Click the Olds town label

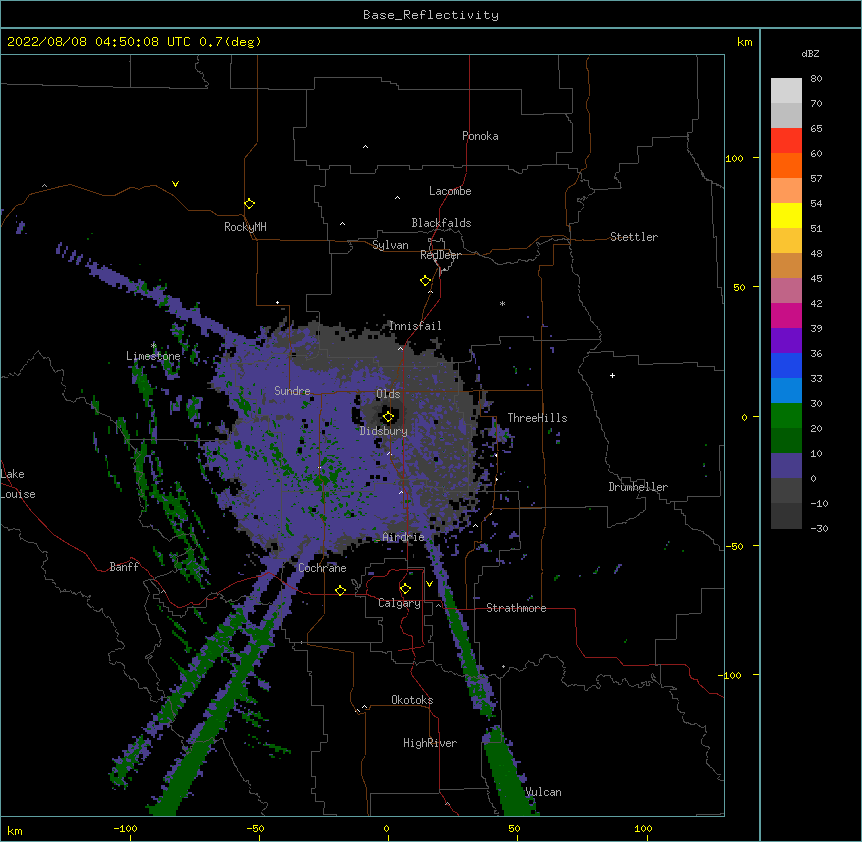[x=388, y=394]
